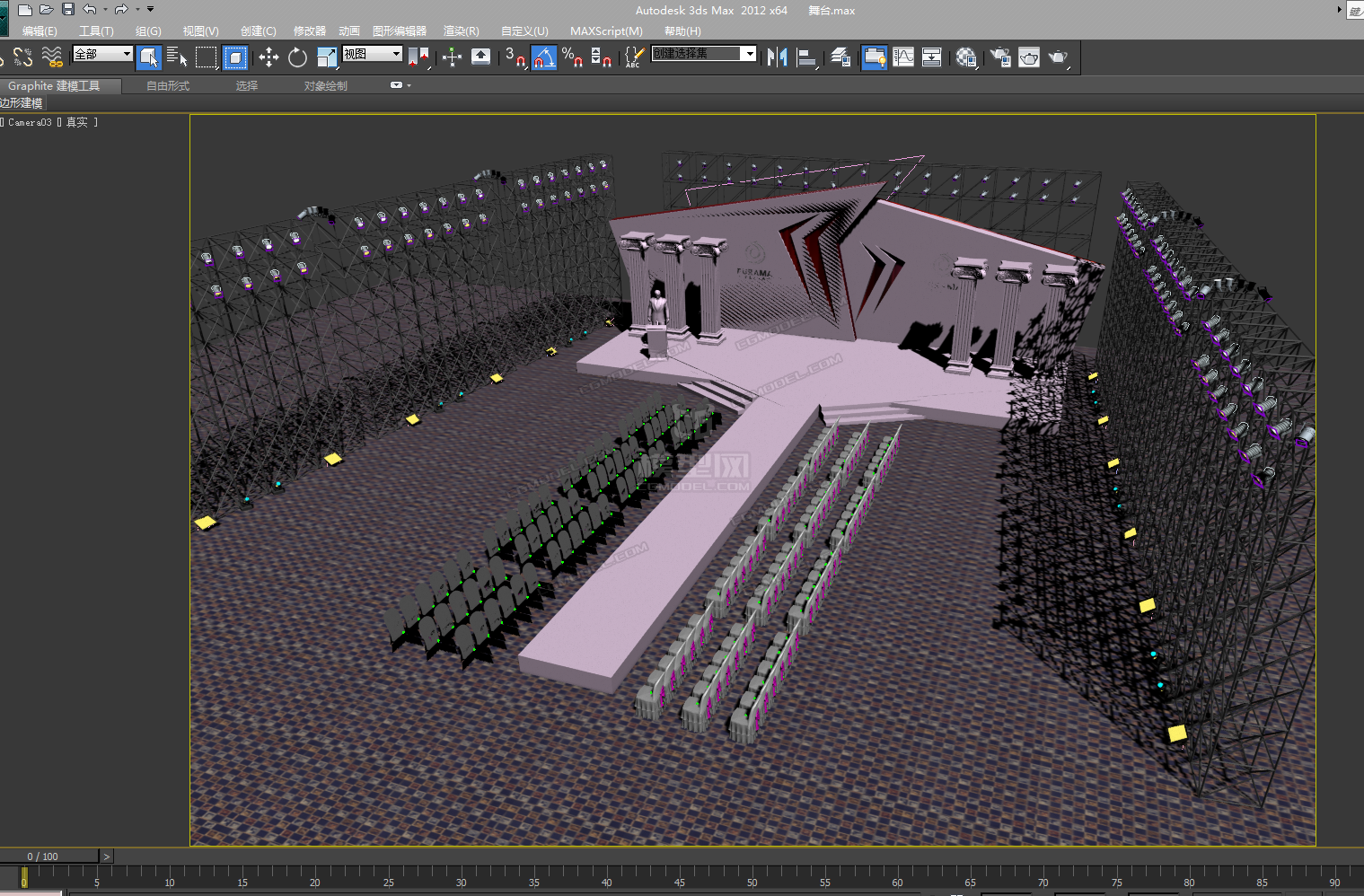Click the Mirror tool icon
Screen dimensions: 1364x896
(x=777, y=58)
